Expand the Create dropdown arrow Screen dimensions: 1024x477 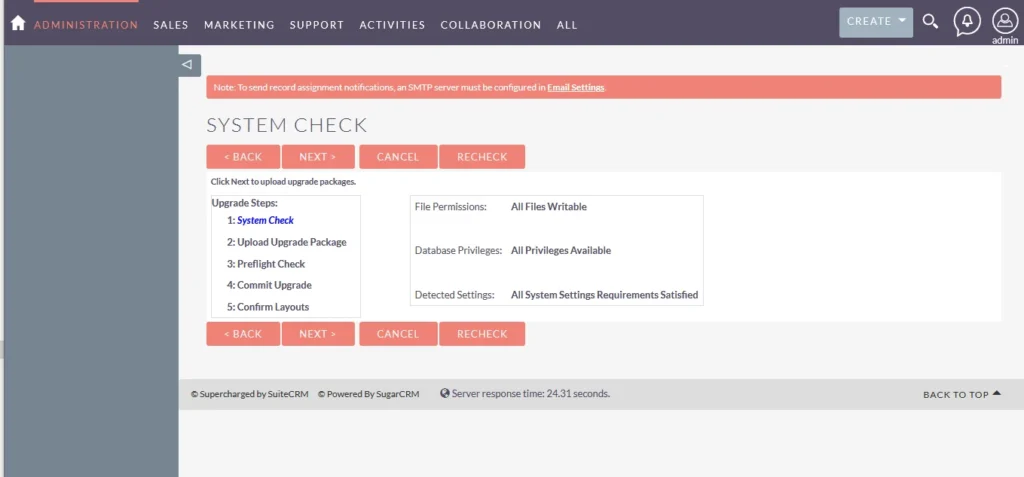click(902, 21)
